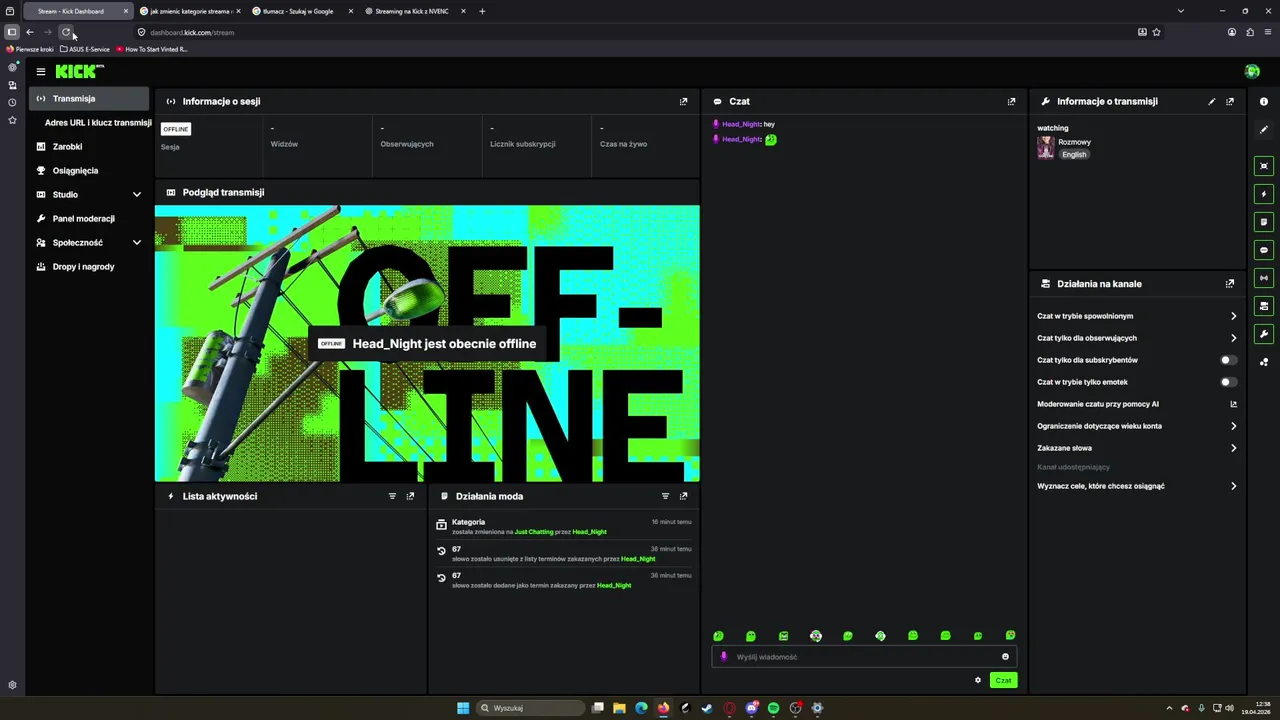The image size is (1280, 720).
Task: Click the Wyślij wiadomość chat input field
Action: click(864, 657)
